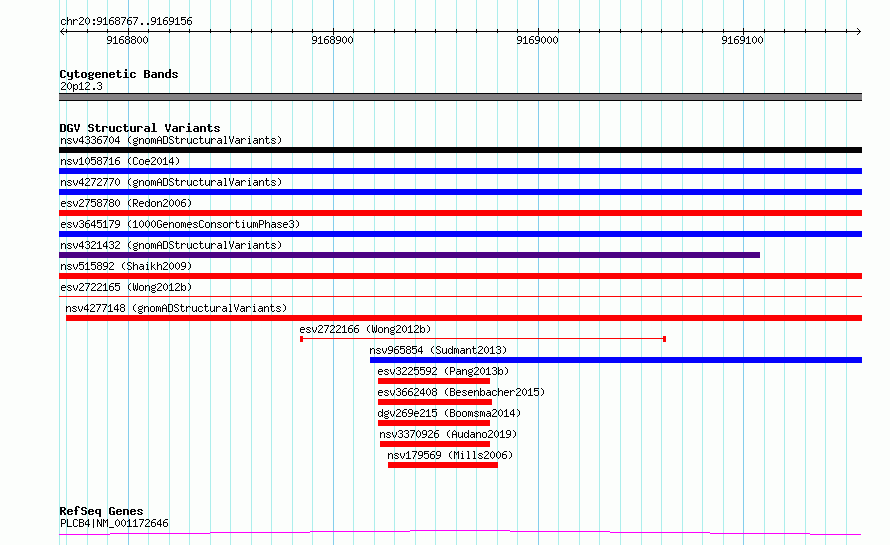The image size is (890, 545).
Task: Open variant esv2758780 (Redon2006) label
Action: click(x=126, y=203)
